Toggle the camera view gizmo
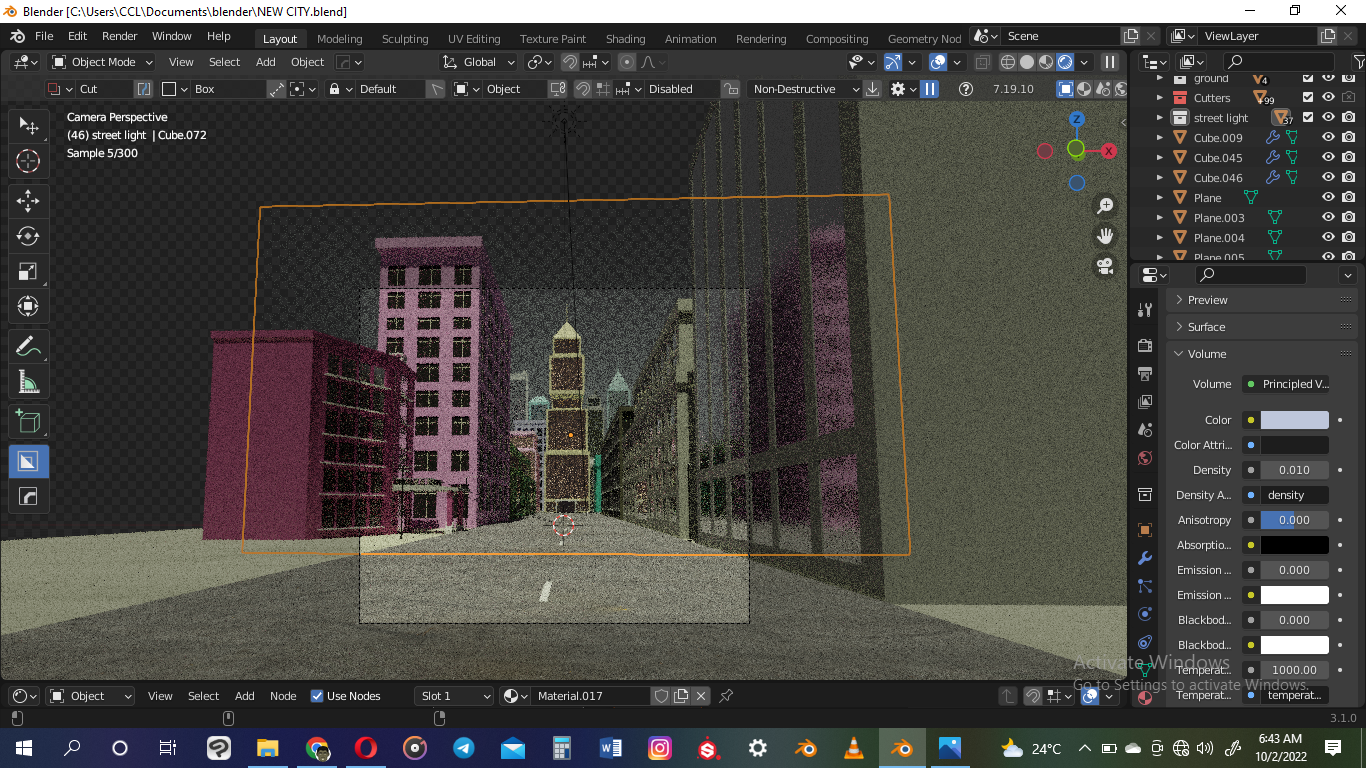1366x768 pixels. point(1105,266)
